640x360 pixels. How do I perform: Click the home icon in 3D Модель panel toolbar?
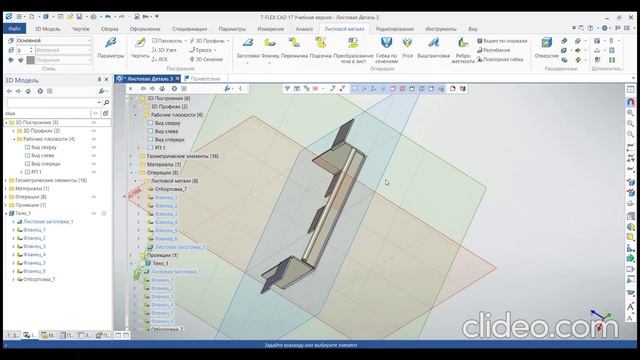(x=28, y=91)
